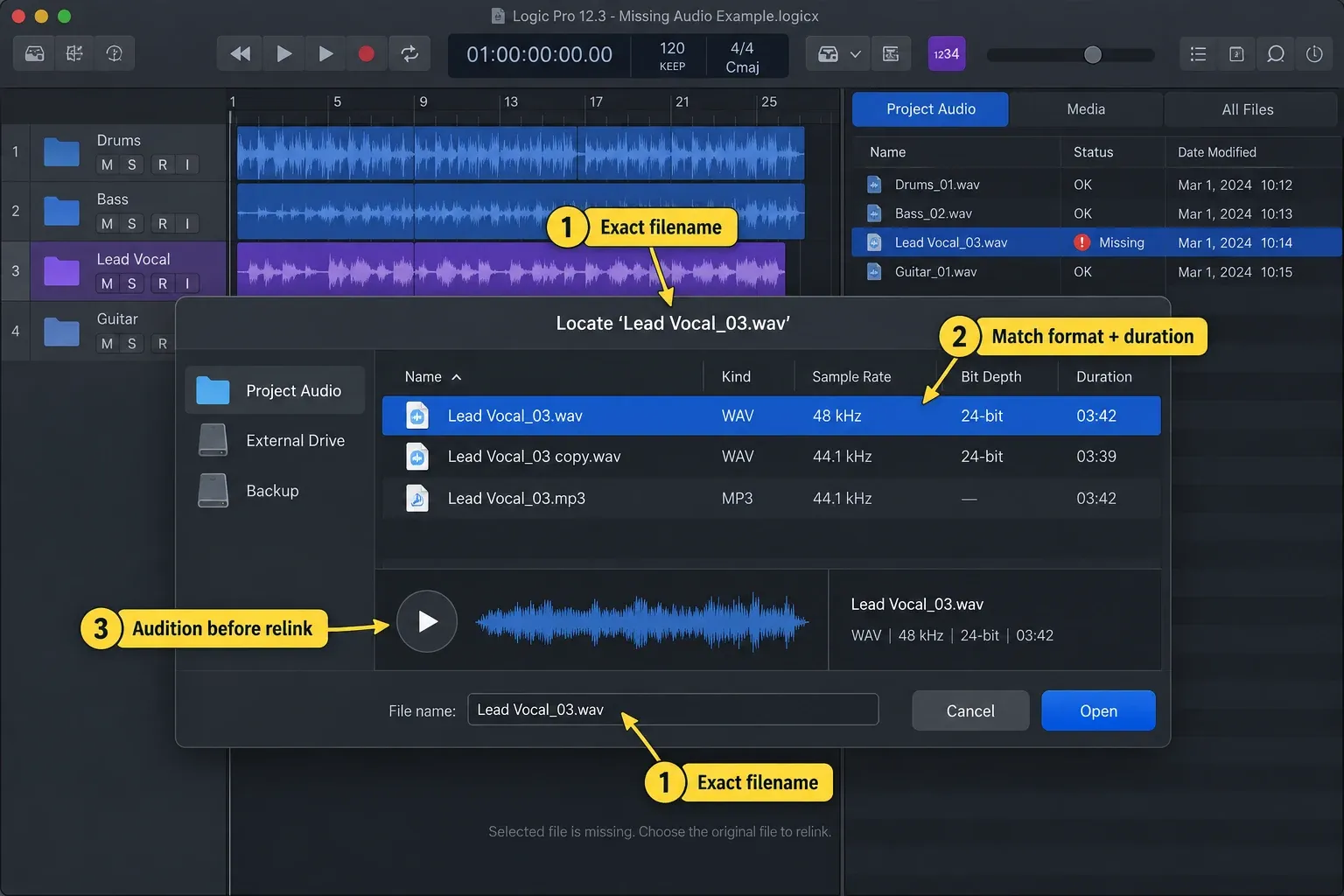Open the 4/4 time signature popup
This screenshot has width=1344, height=896.
tap(742, 48)
